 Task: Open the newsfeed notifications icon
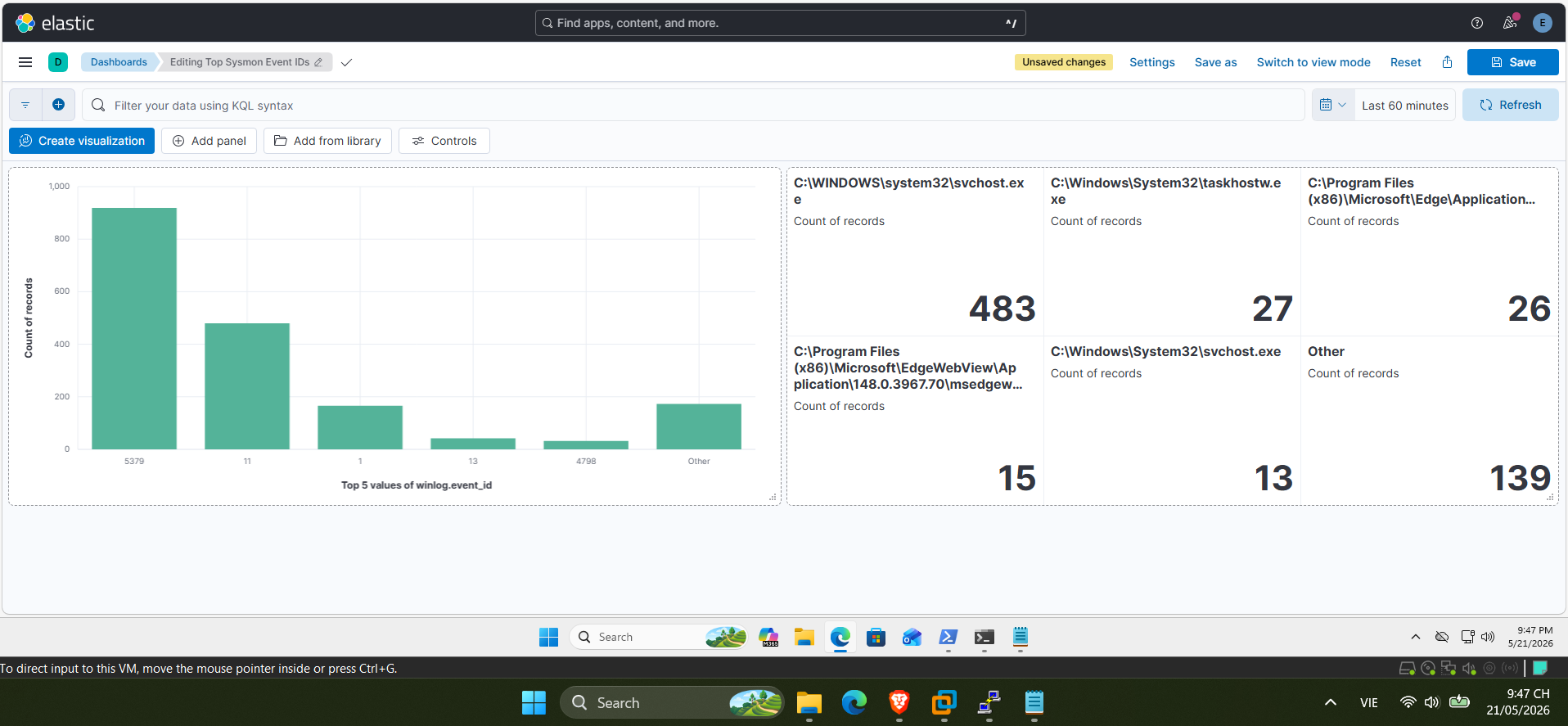point(1510,23)
